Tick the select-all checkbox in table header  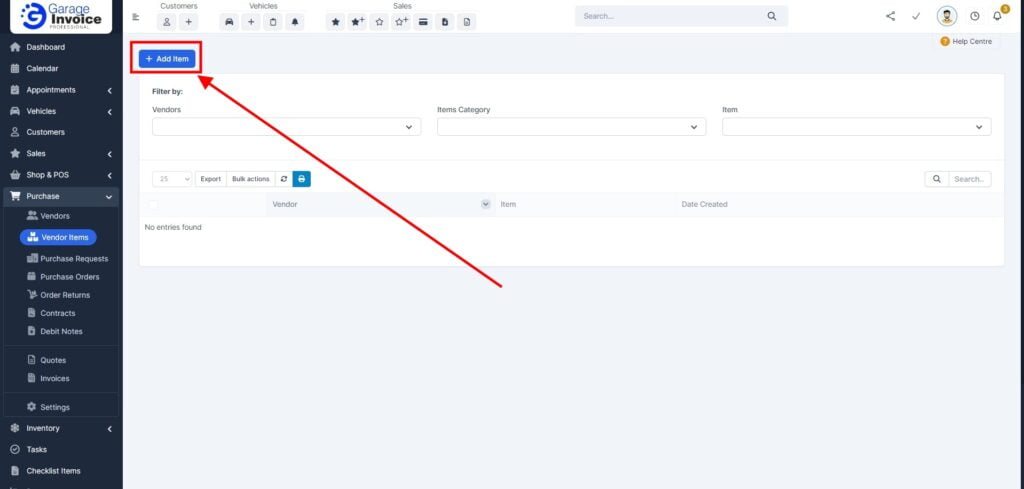coord(153,204)
